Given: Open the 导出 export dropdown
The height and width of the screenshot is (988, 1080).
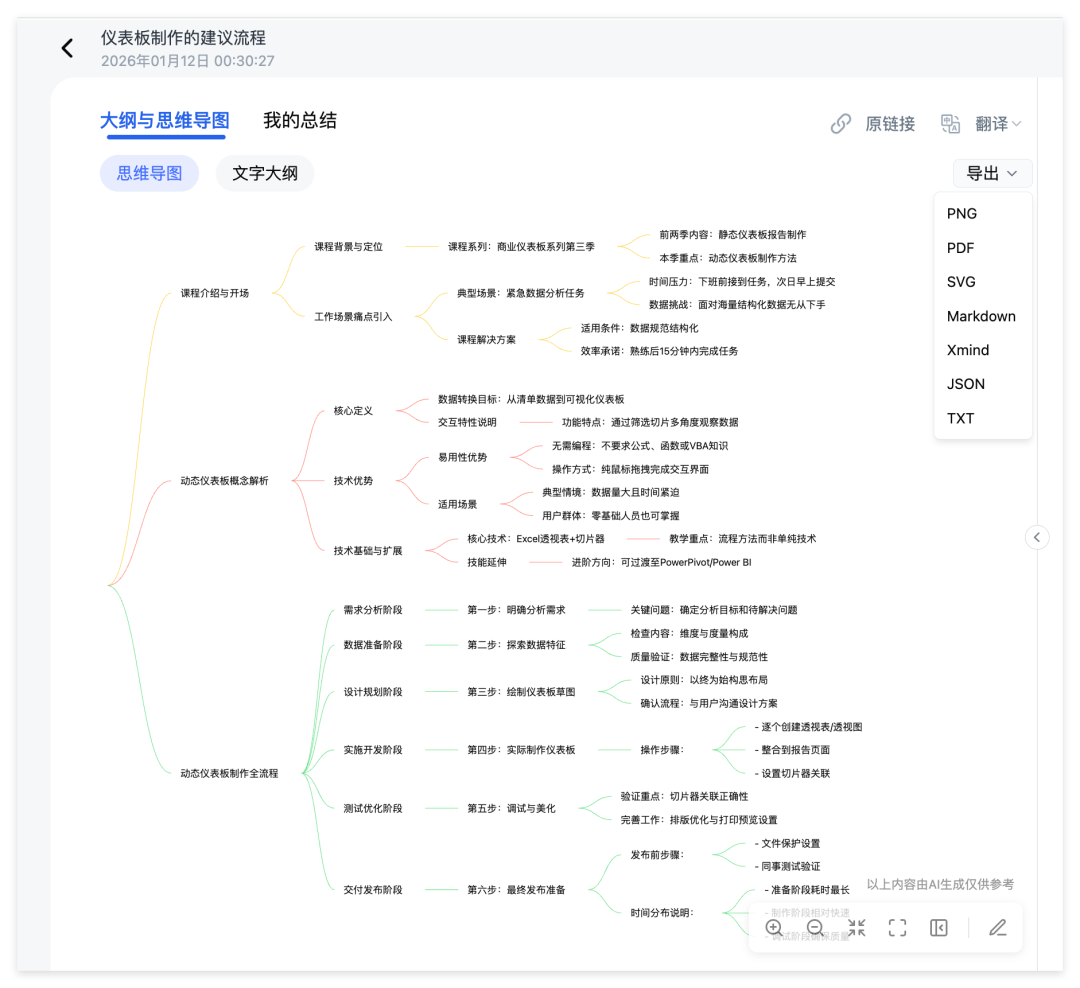Looking at the screenshot, I should [x=992, y=174].
